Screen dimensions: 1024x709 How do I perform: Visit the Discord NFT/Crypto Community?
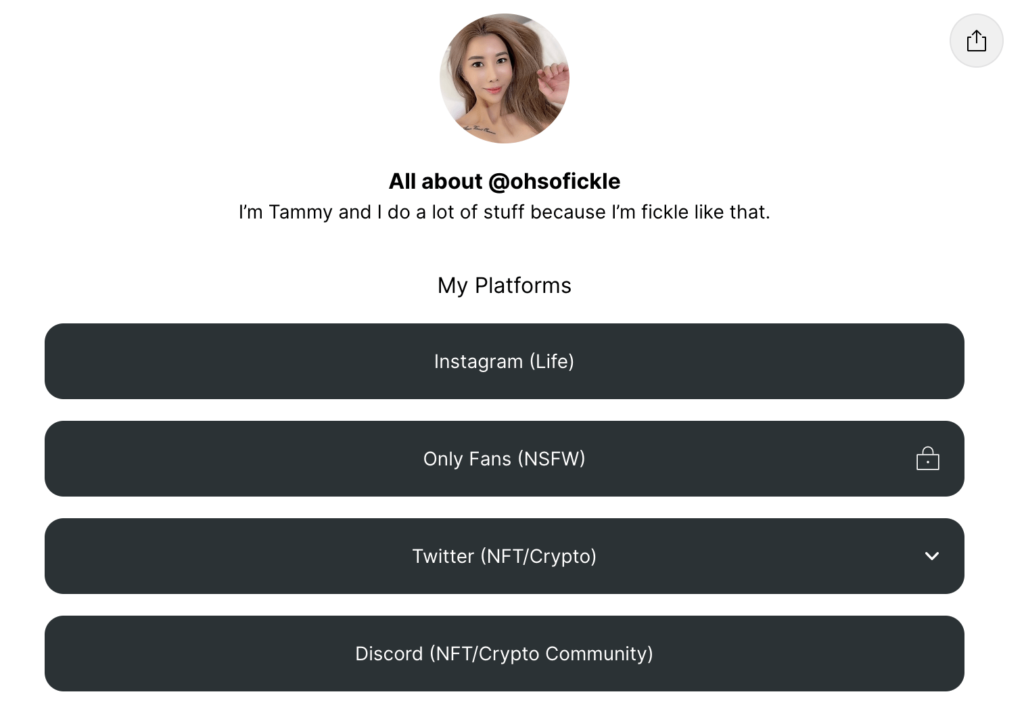[x=504, y=653]
